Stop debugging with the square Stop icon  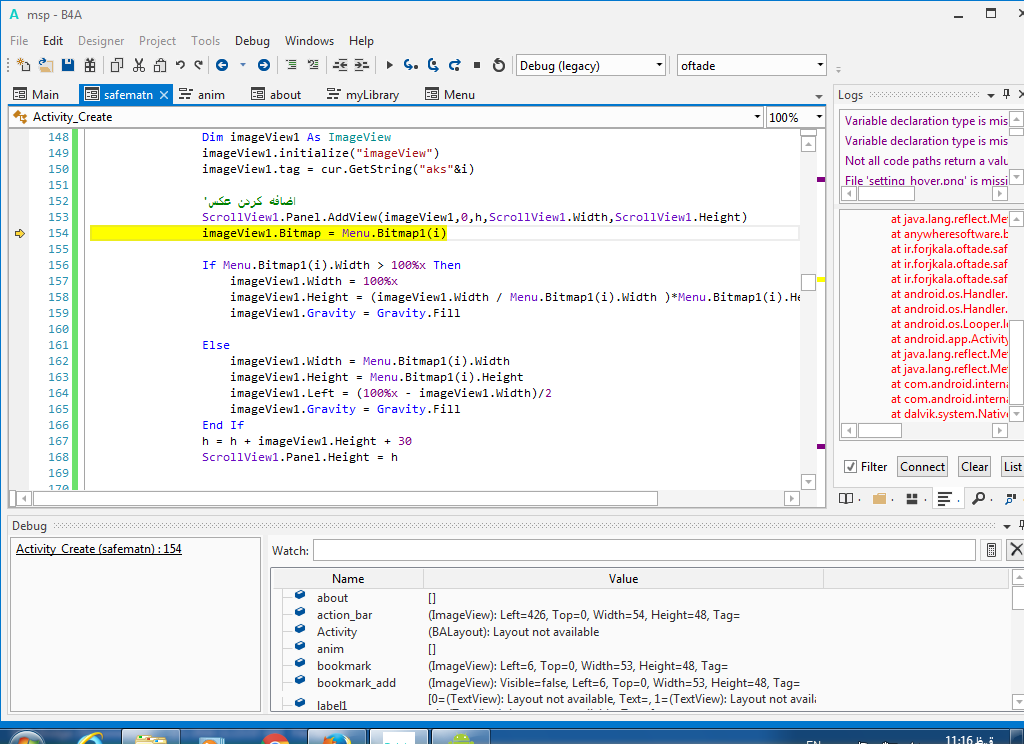click(x=476, y=65)
